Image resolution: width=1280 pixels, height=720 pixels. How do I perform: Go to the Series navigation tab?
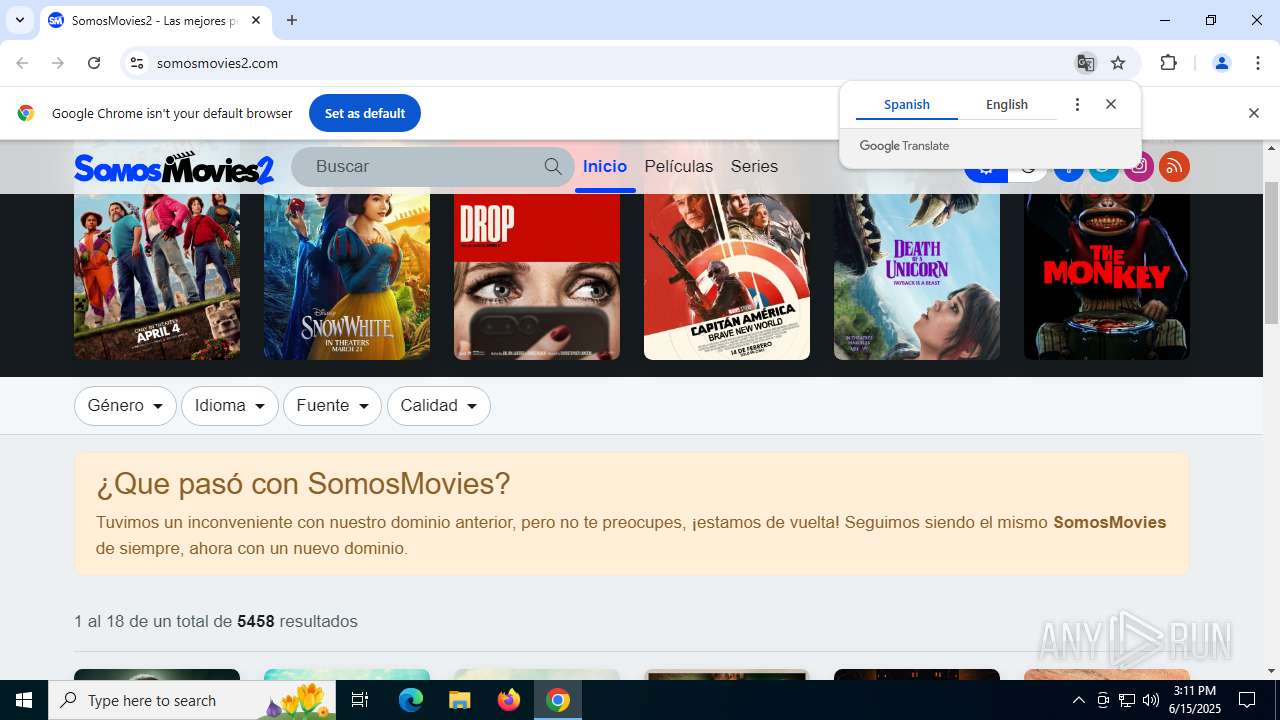754,166
